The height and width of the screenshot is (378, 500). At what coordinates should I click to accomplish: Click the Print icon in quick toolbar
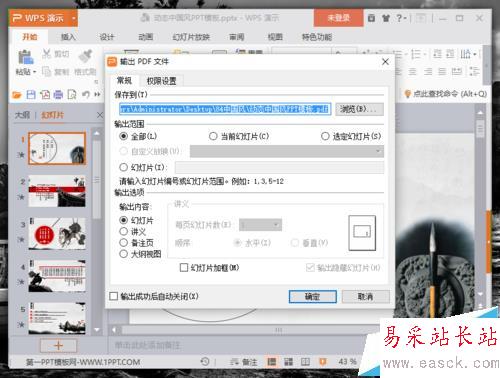(58, 95)
